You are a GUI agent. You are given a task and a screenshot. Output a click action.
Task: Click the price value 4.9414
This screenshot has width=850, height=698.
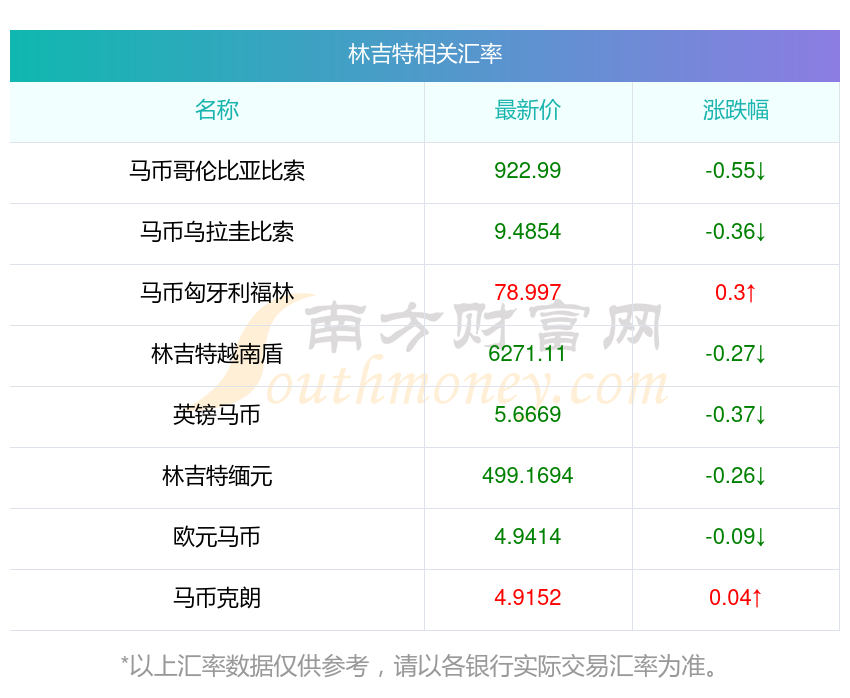527,537
